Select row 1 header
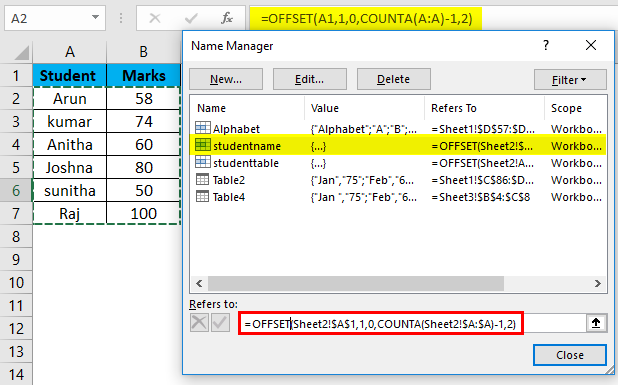Image resolution: width=618 pixels, height=385 pixels. click(16, 75)
